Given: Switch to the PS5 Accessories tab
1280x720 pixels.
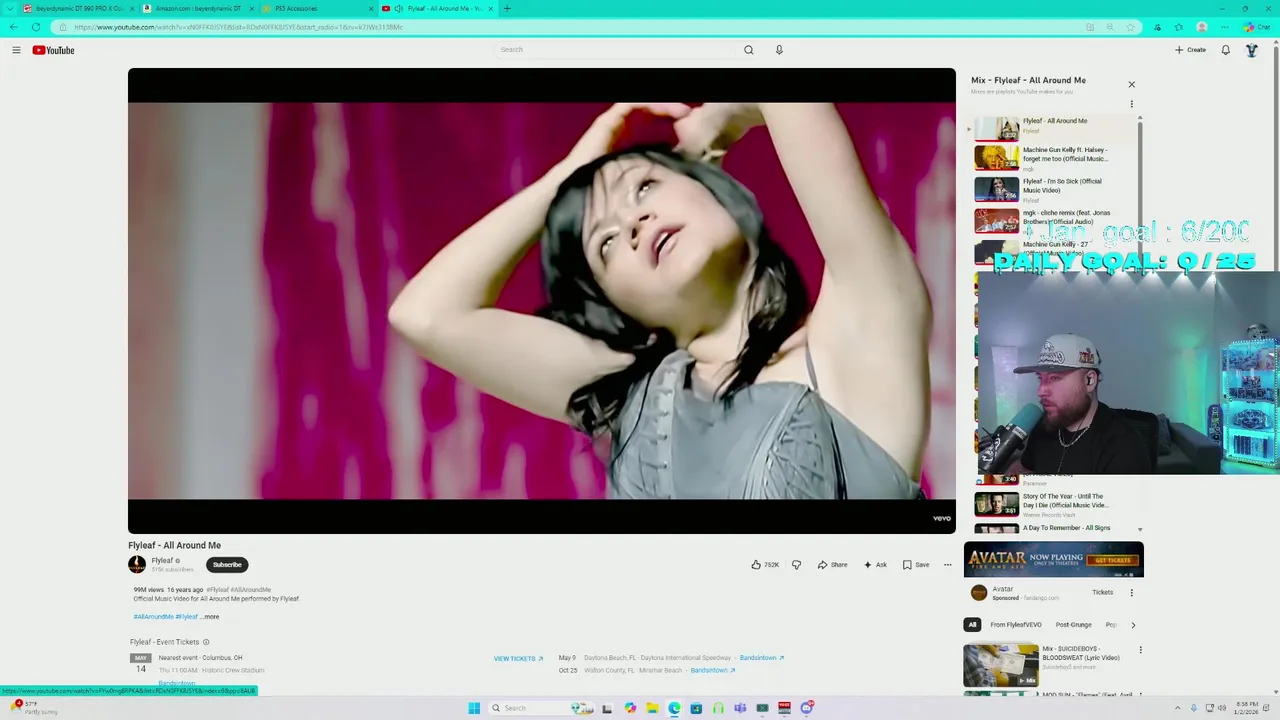Looking at the screenshot, I should click(316, 9).
